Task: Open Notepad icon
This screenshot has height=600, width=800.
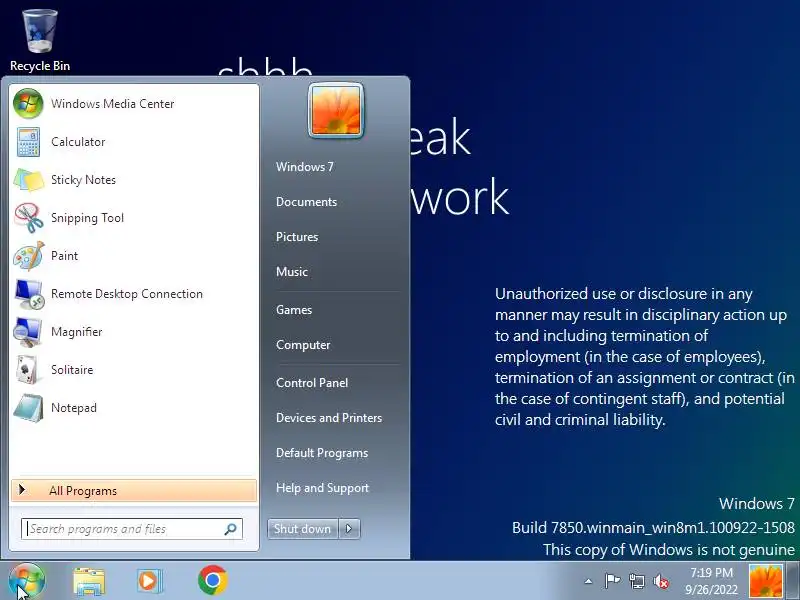Action: 28,408
